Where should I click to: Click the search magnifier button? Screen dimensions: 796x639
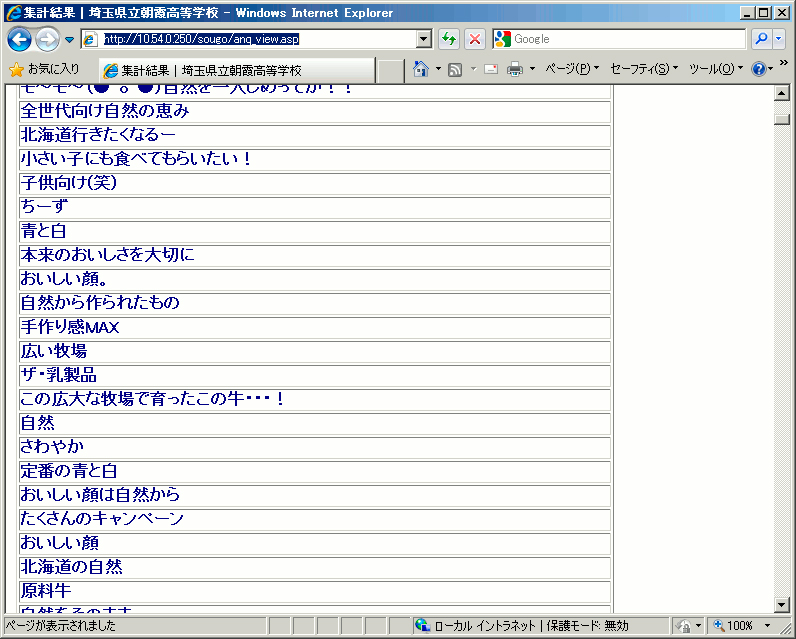point(762,39)
